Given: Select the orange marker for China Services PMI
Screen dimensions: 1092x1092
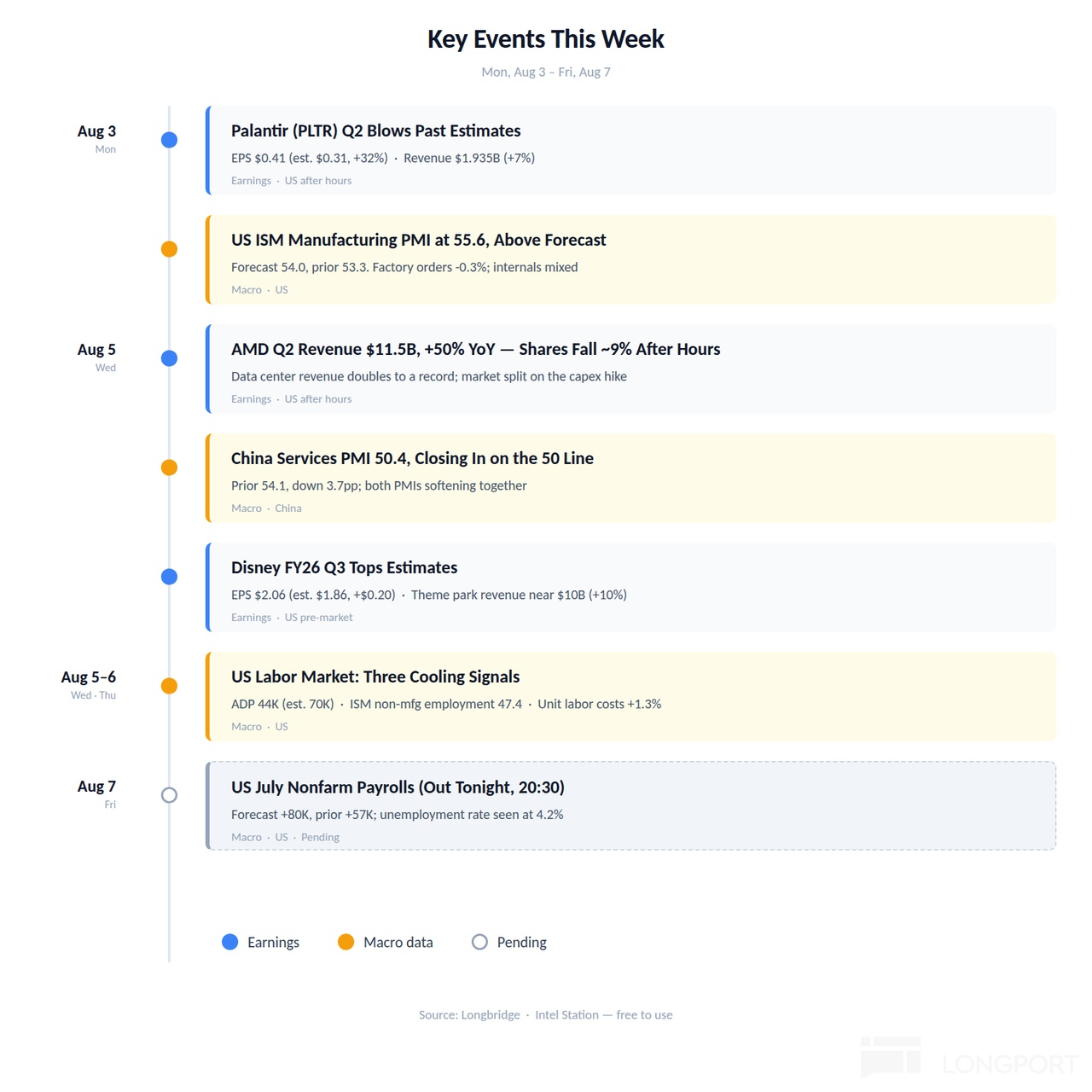Looking at the screenshot, I should [x=169, y=468].
